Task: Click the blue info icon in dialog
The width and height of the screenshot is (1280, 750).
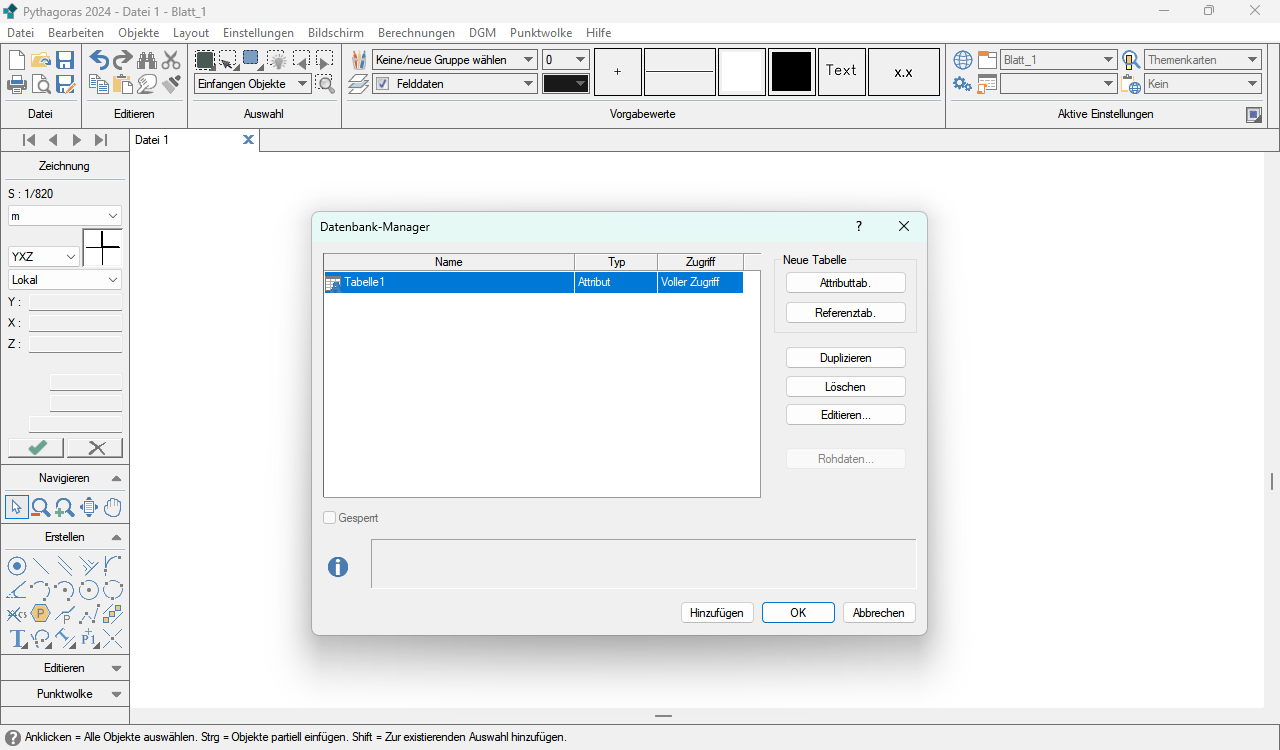Action: coord(338,567)
